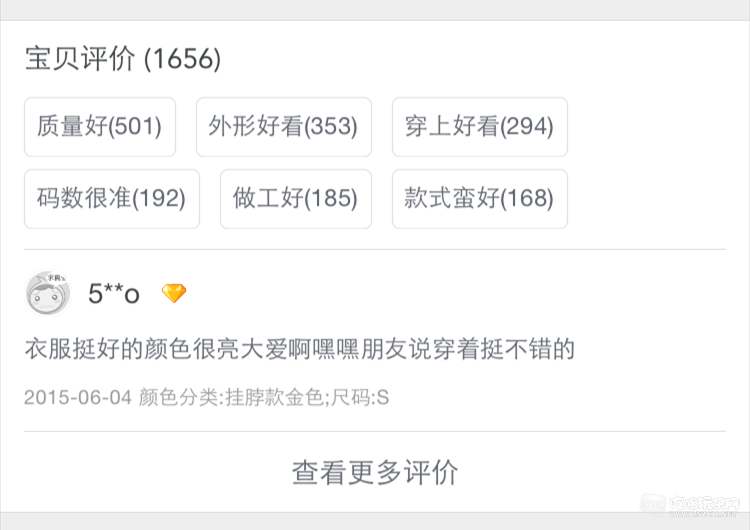Click the total review count (1656)
750x530 pixels.
point(182,59)
